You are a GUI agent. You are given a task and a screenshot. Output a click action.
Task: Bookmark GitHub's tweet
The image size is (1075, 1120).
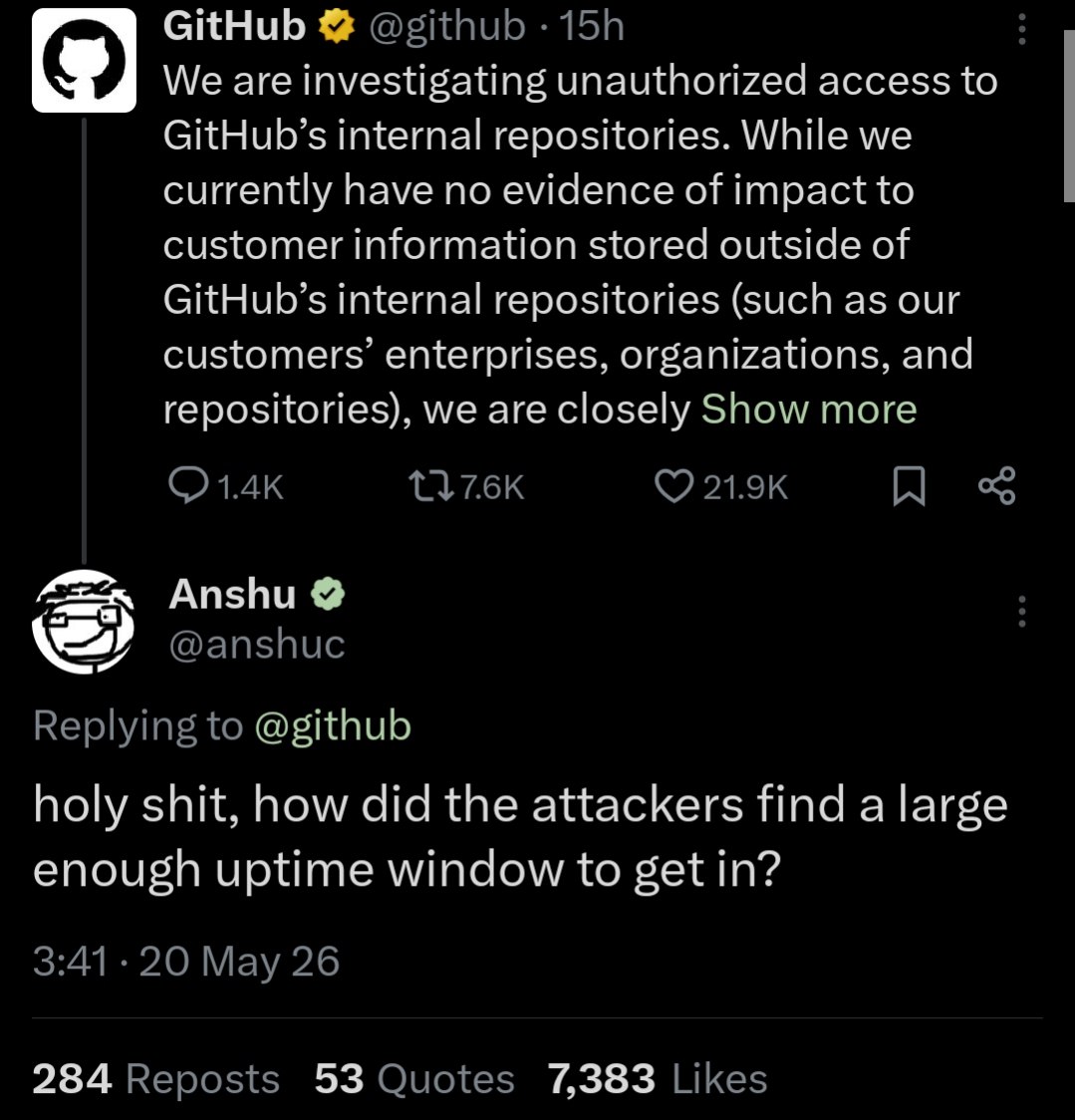(910, 486)
